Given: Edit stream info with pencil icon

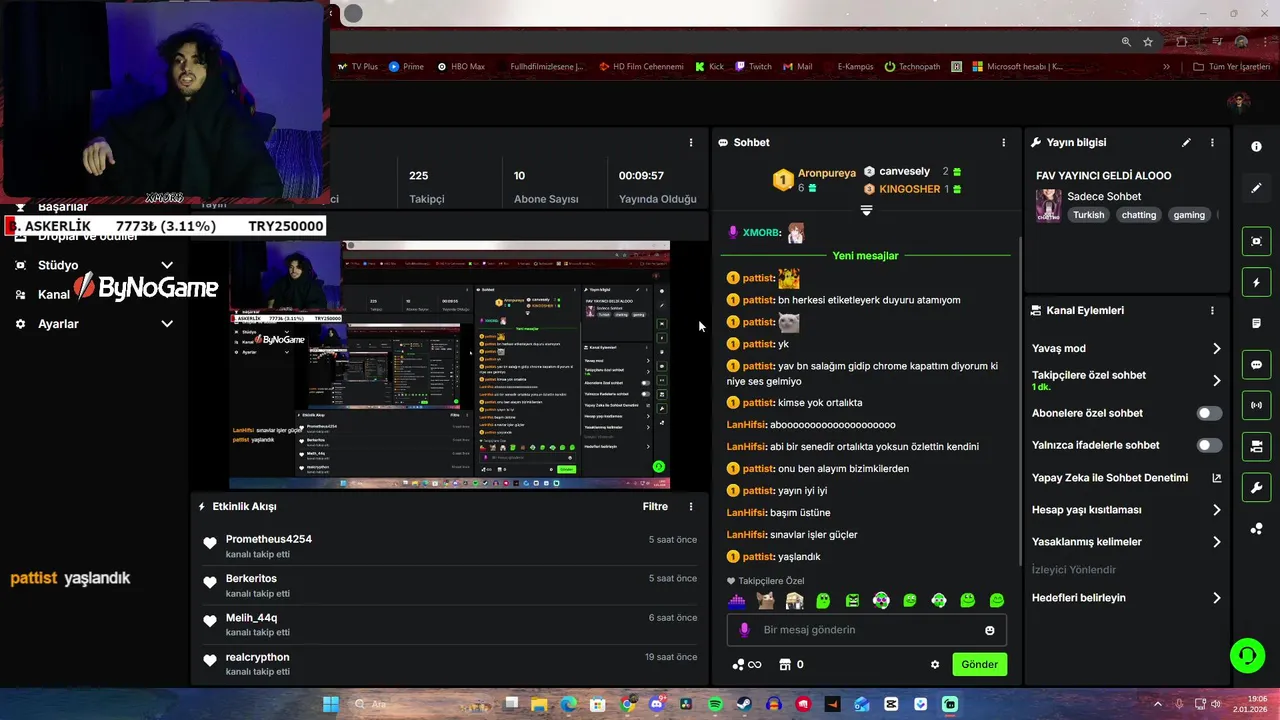Looking at the screenshot, I should pos(1186,143).
